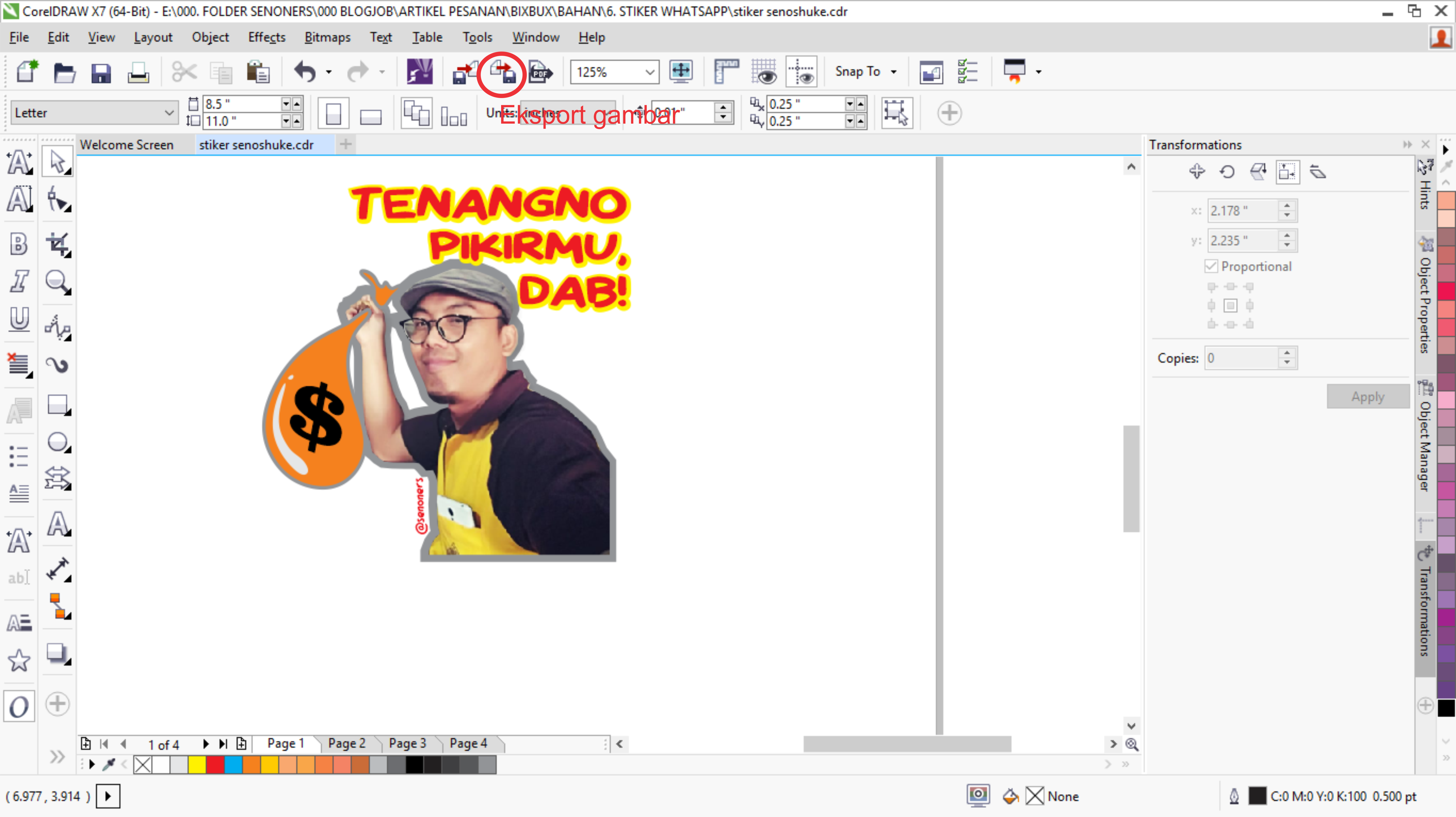Image resolution: width=1456 pixels, height=817 pixels.
Task: Toggle All Pages layout button
Action: click(416, 113)
